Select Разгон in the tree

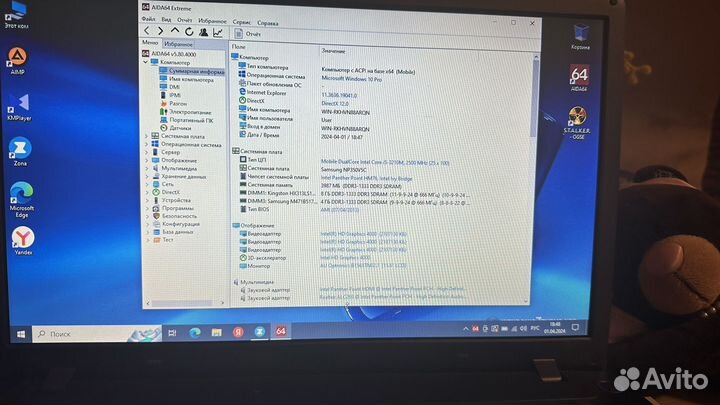(173, 103)
